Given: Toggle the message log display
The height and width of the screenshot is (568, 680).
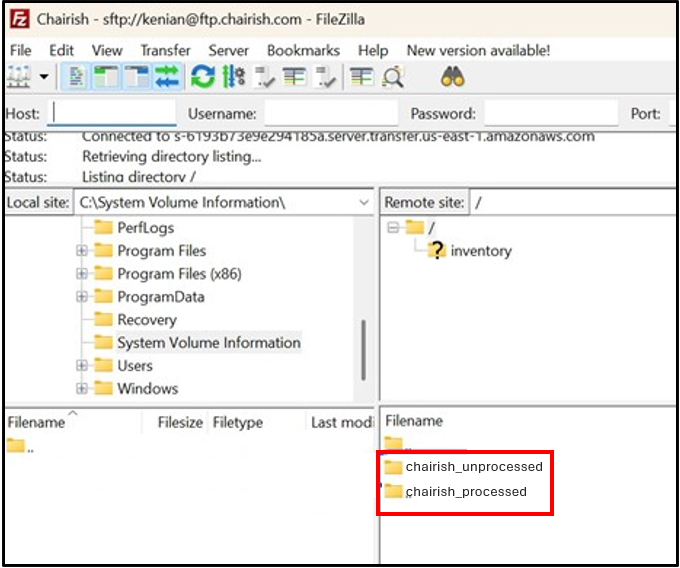Looking at the screenshot, I should tap(76, 77).
